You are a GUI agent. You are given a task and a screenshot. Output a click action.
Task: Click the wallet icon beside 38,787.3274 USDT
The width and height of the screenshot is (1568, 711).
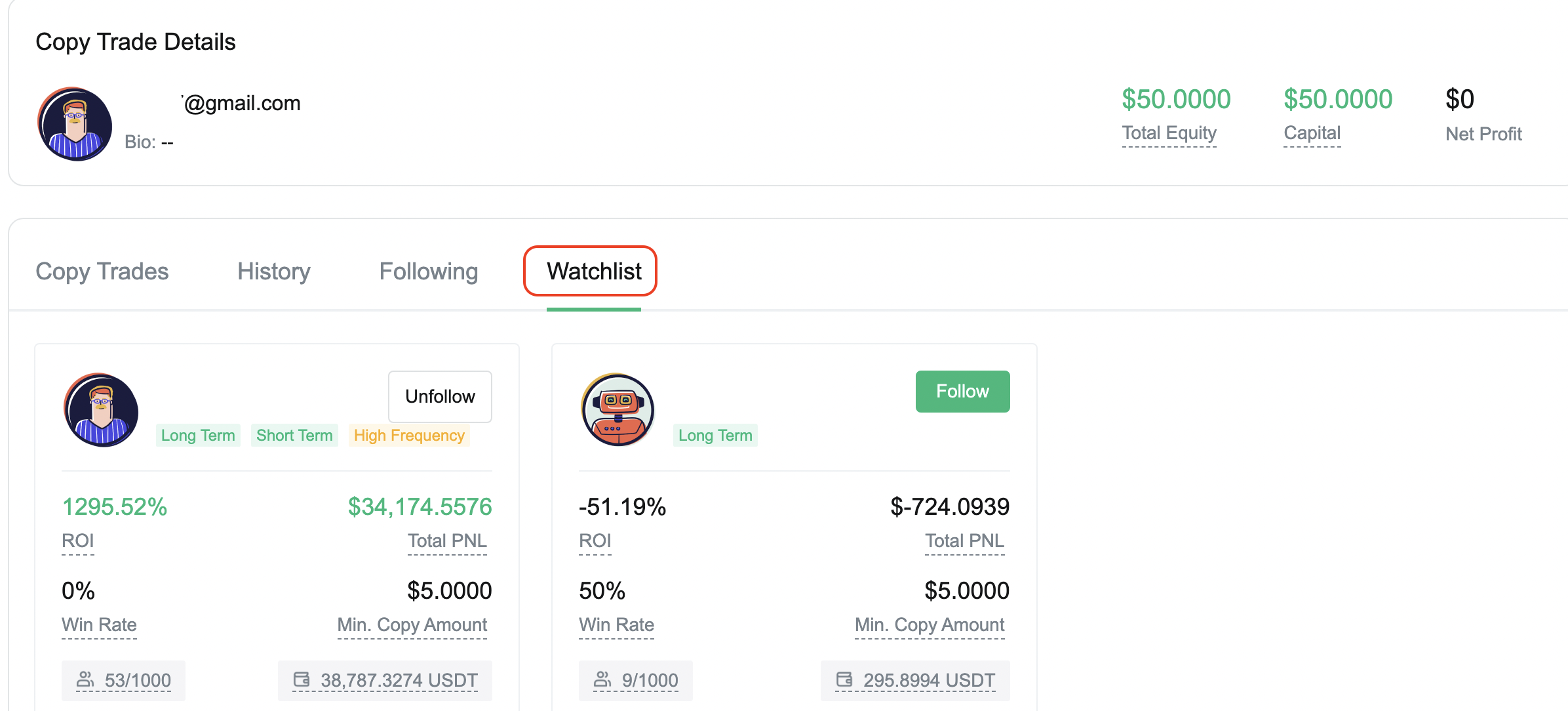(302, 680)
